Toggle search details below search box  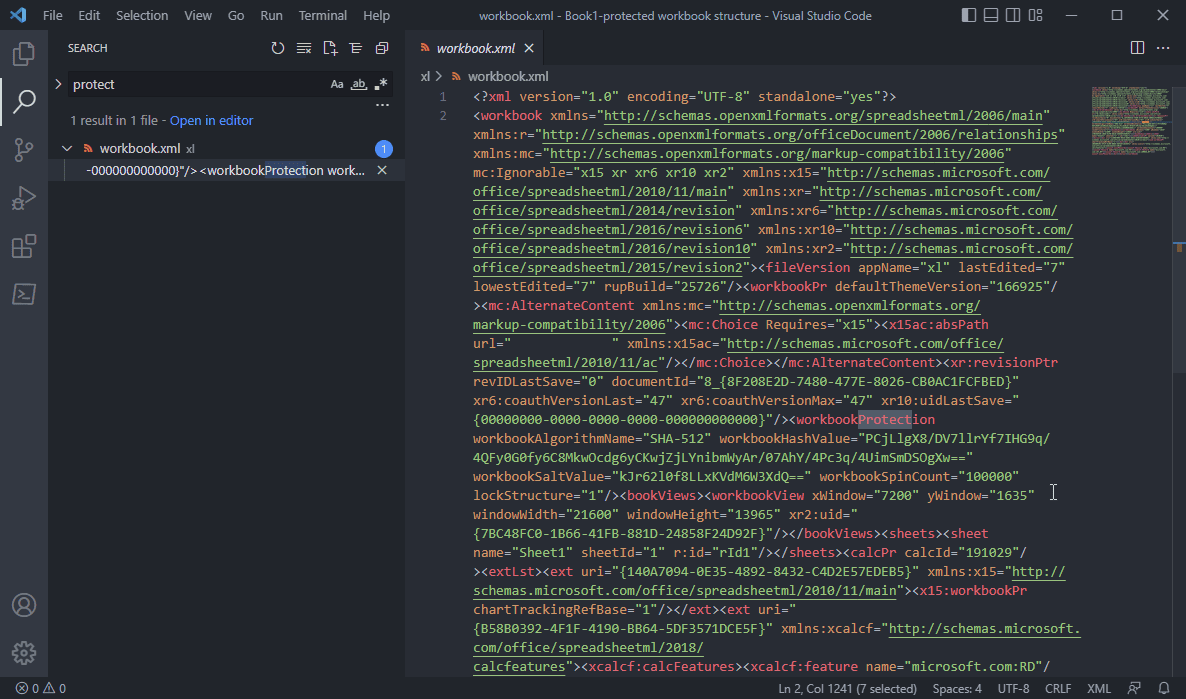coord(382,105)
